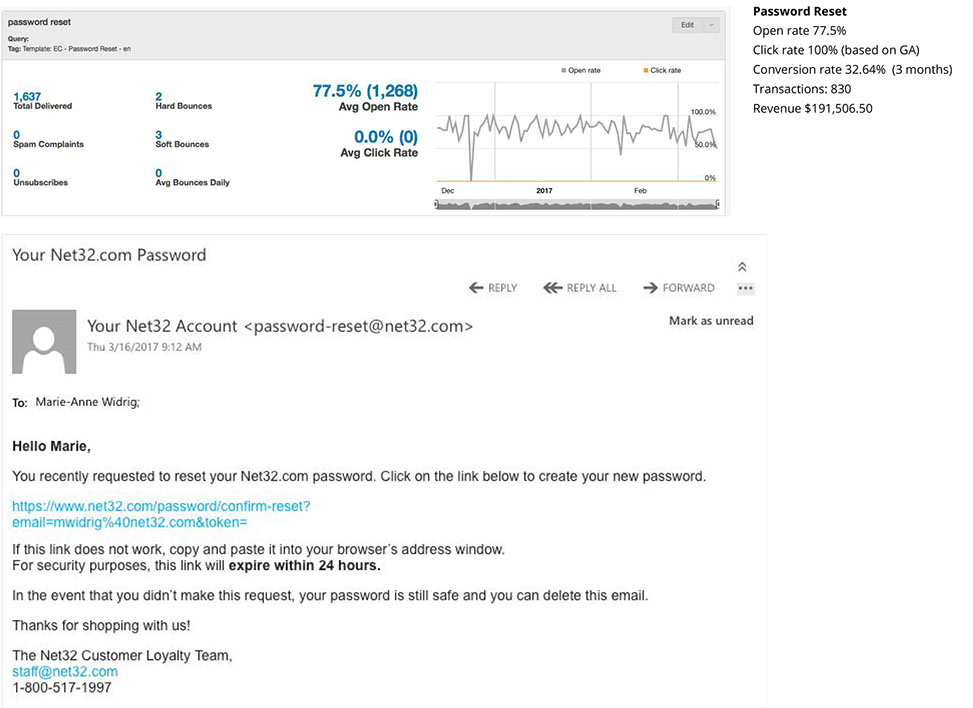Image resolution: width=973 pixels, height=708 pixels.
Task: Click the Dec label on chart axis
Action: pyautogui.click(x=447, y=190)
